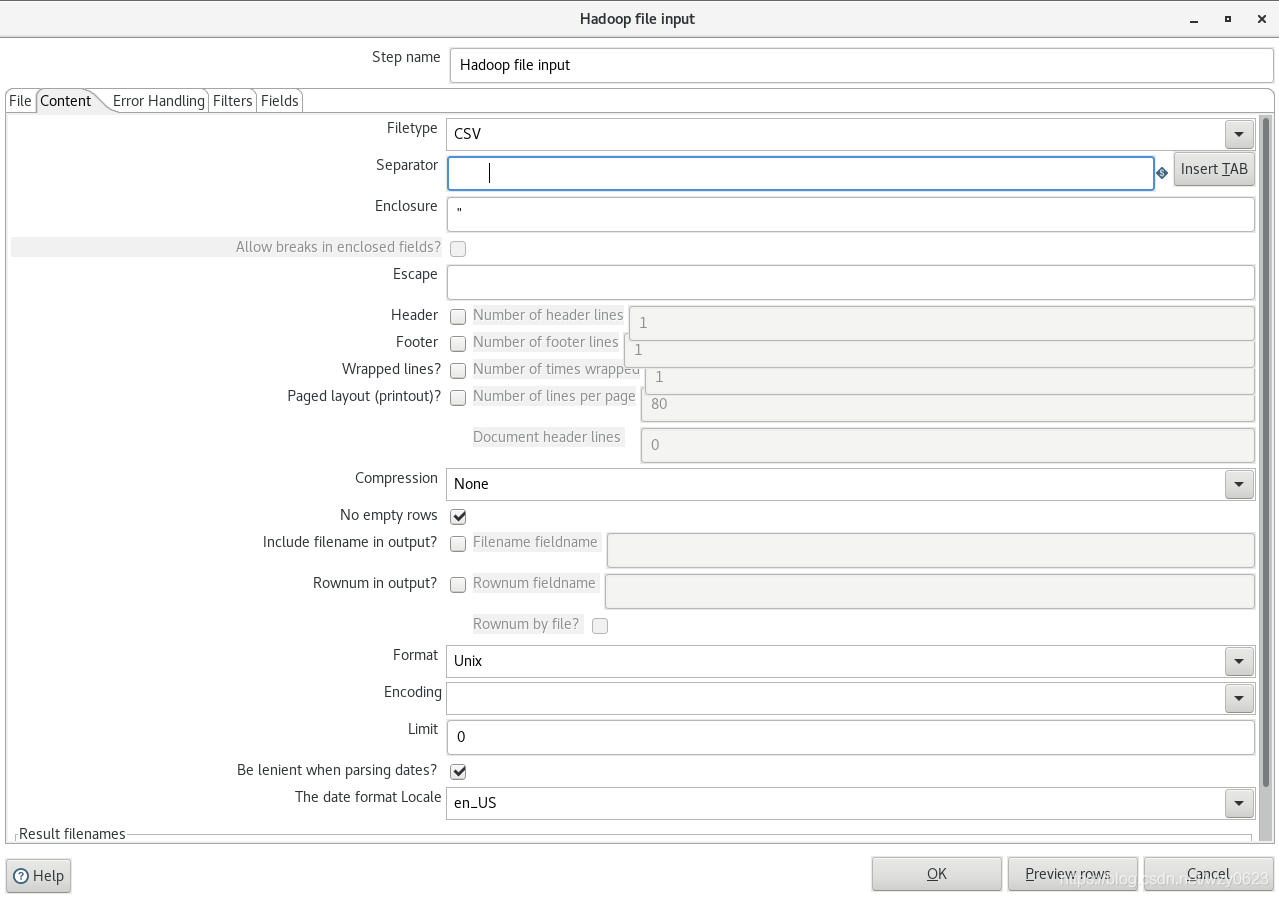Uncheck the No empty rows checkbox

pos(458,516)
